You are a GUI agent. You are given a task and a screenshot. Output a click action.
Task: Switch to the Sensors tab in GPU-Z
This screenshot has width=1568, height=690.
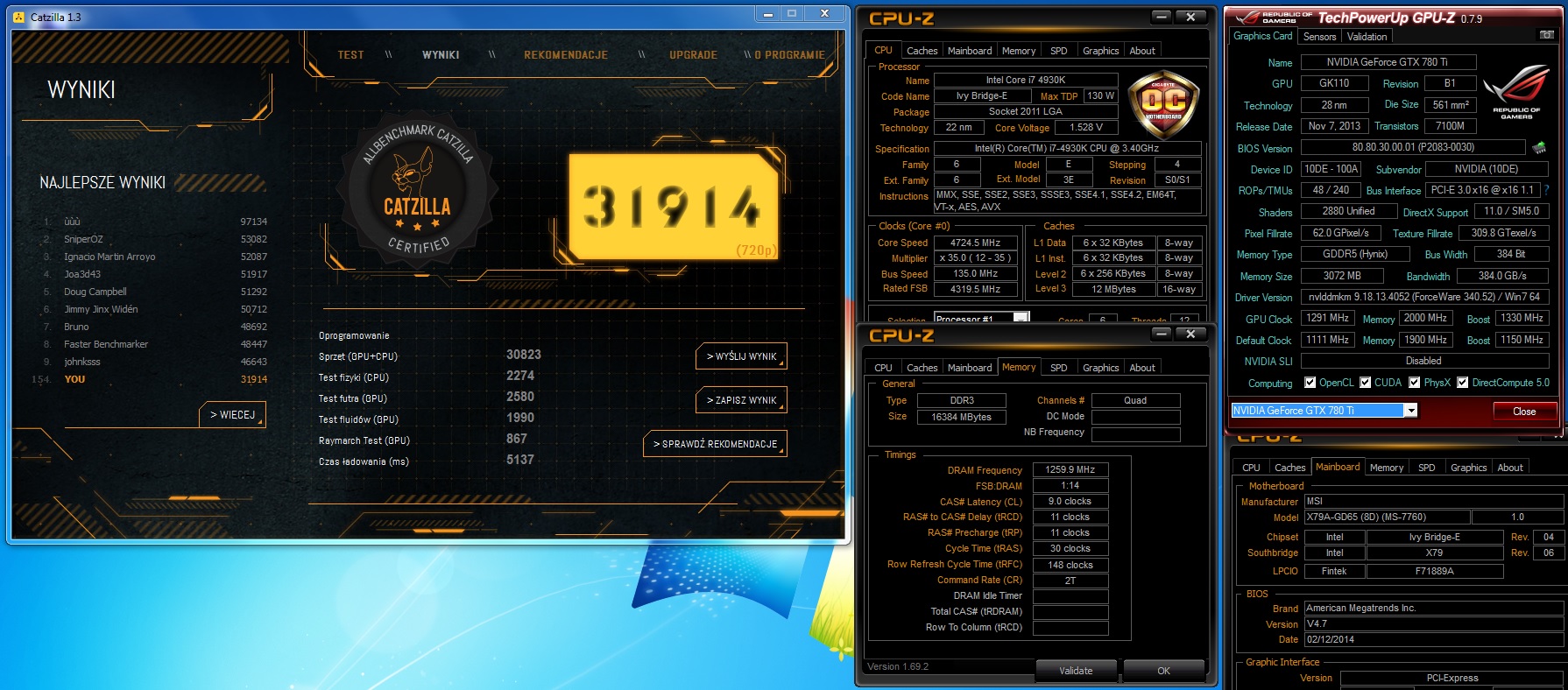pyautogui.click(x=1319, y=37)
